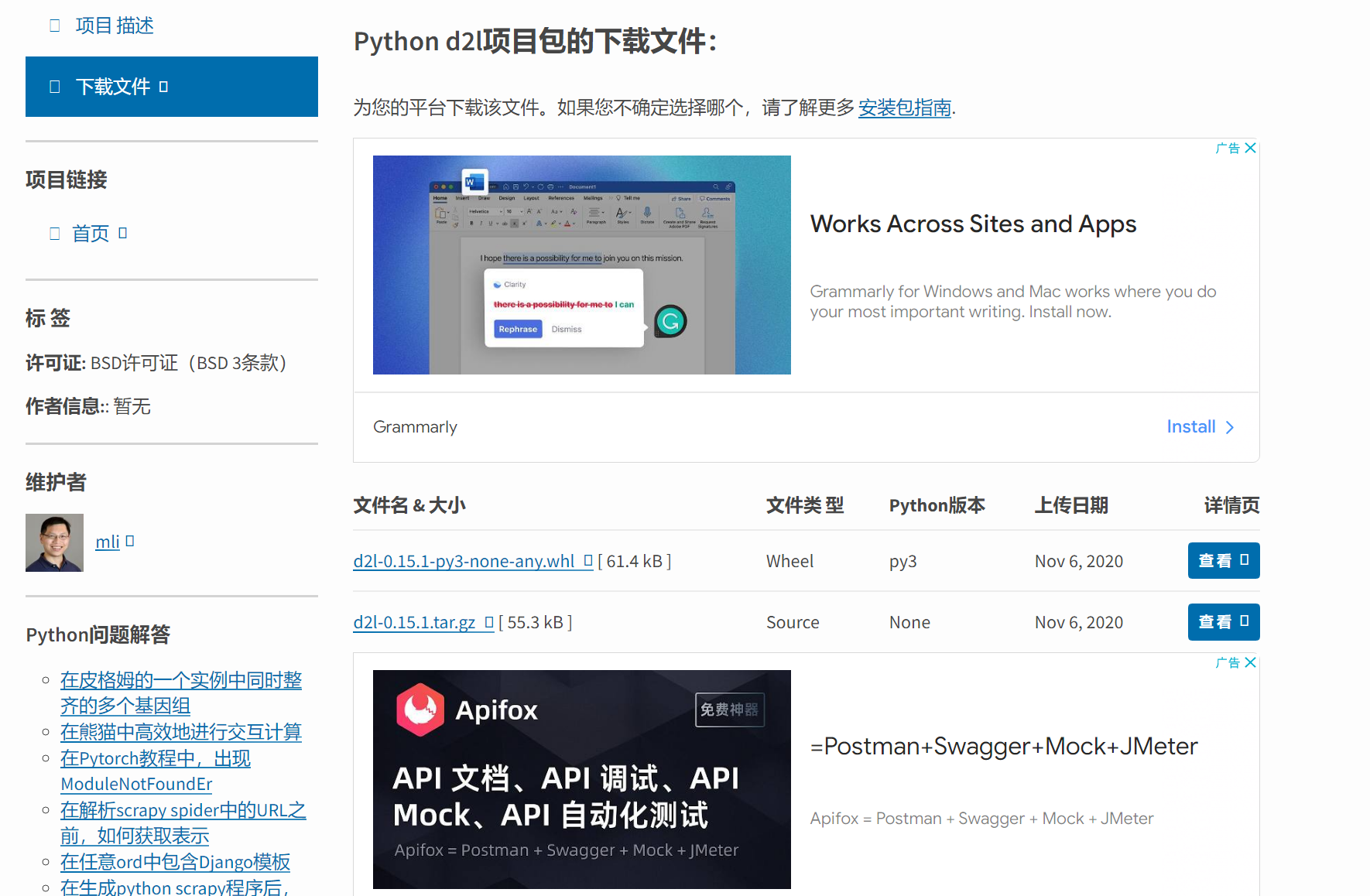Click the external-link icon beside 首页

pos(124,233)
